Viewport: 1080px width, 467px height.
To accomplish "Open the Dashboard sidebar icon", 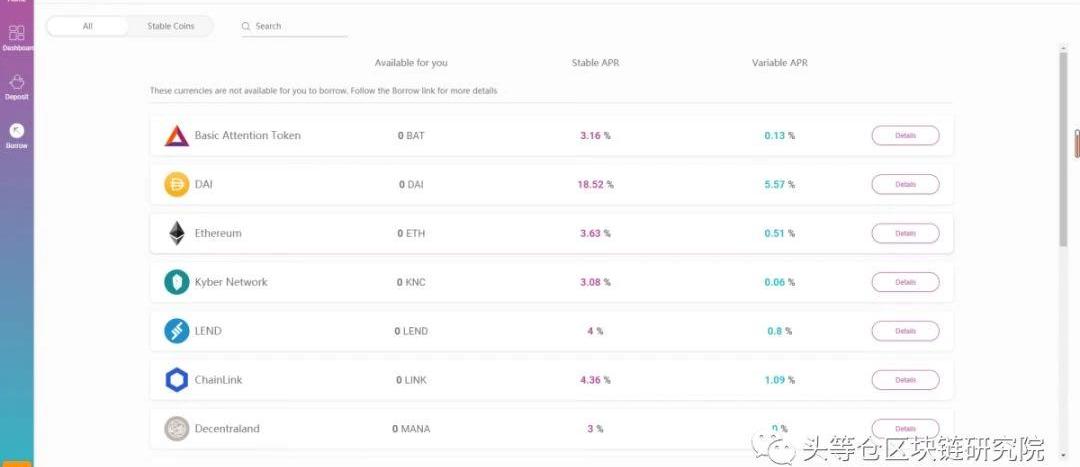I will 17,33.
